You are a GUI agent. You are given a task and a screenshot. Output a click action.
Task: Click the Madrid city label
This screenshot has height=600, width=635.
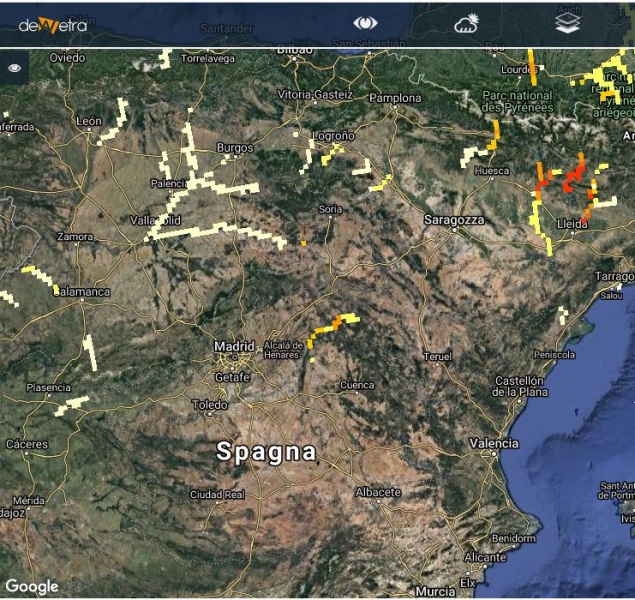[x=234, y=346]
